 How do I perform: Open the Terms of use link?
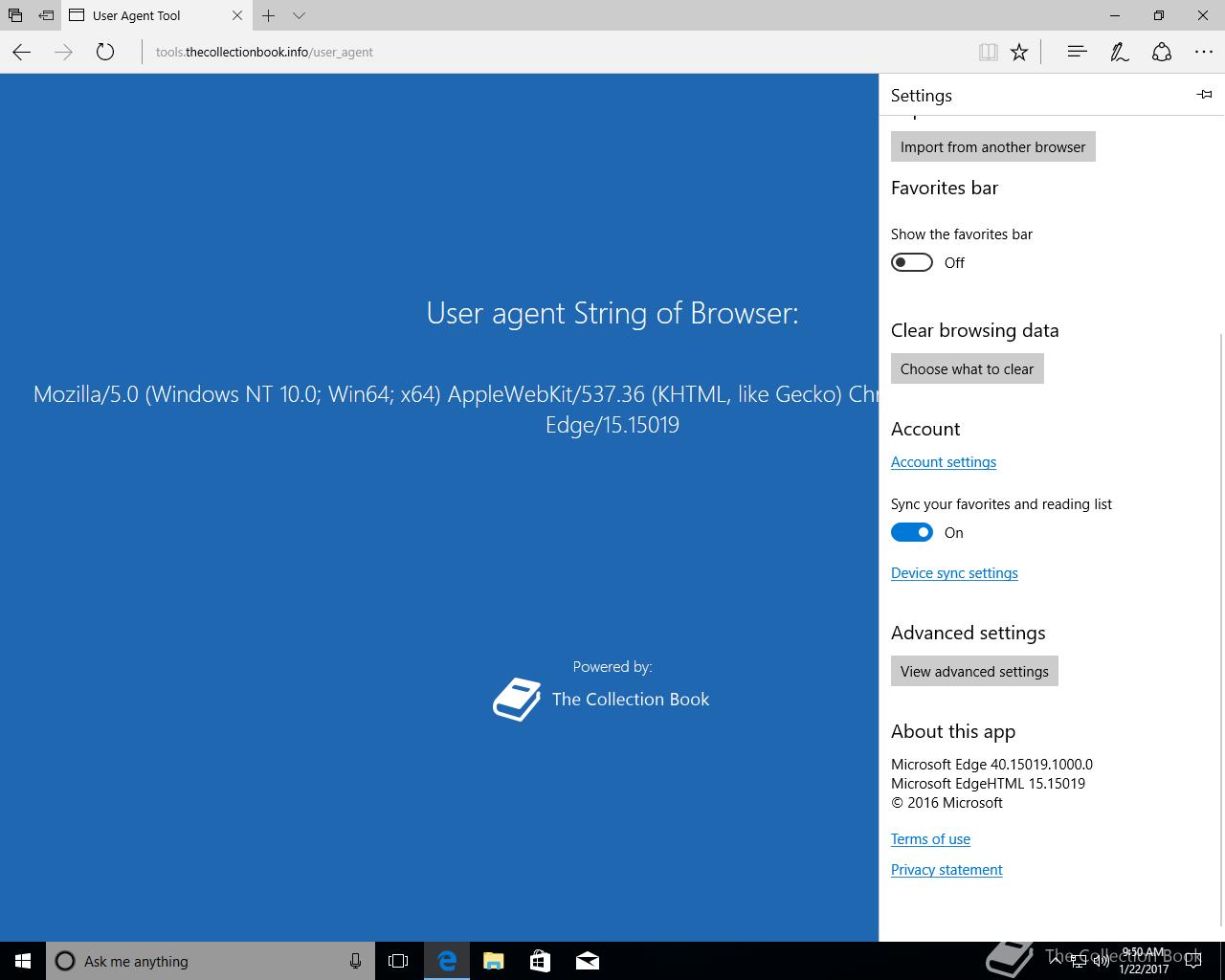930,838
